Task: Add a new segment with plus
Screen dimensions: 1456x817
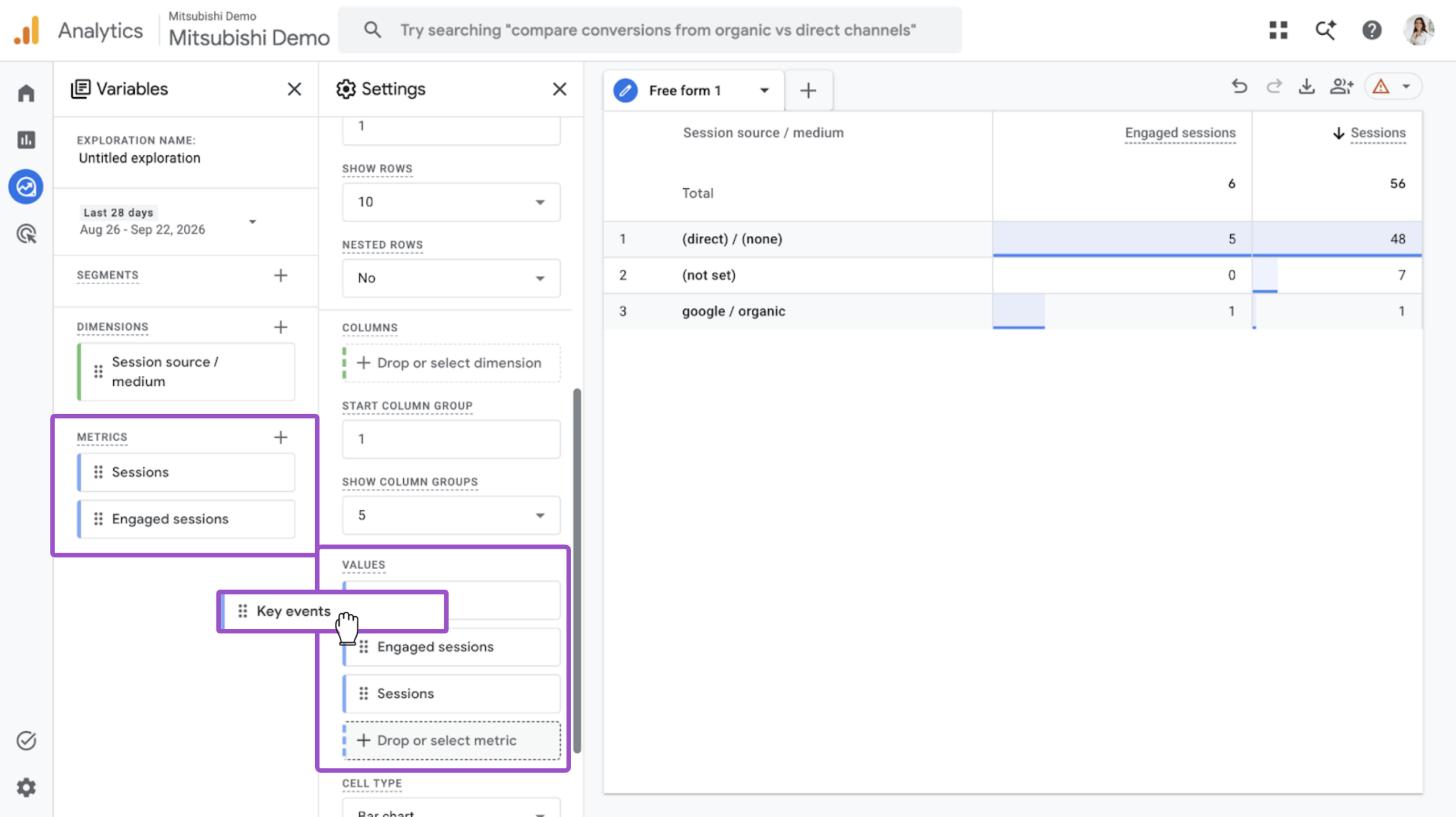Action: (280, 275)
